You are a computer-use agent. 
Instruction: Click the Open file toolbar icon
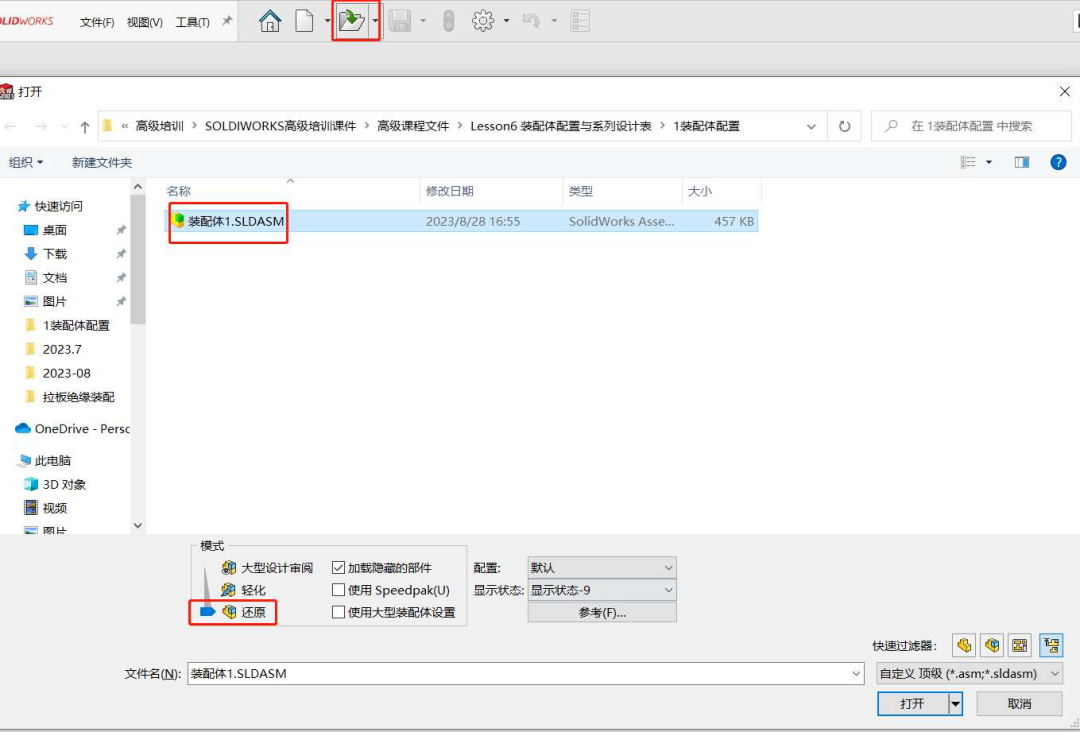[351, 21]
